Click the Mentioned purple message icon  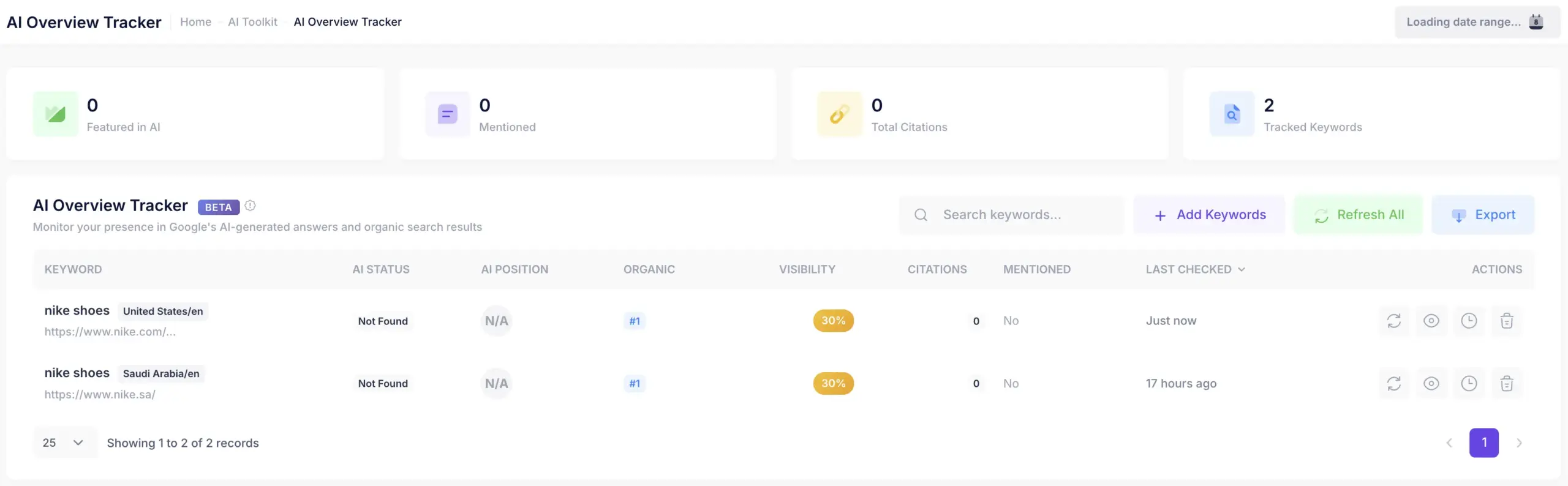448,114
